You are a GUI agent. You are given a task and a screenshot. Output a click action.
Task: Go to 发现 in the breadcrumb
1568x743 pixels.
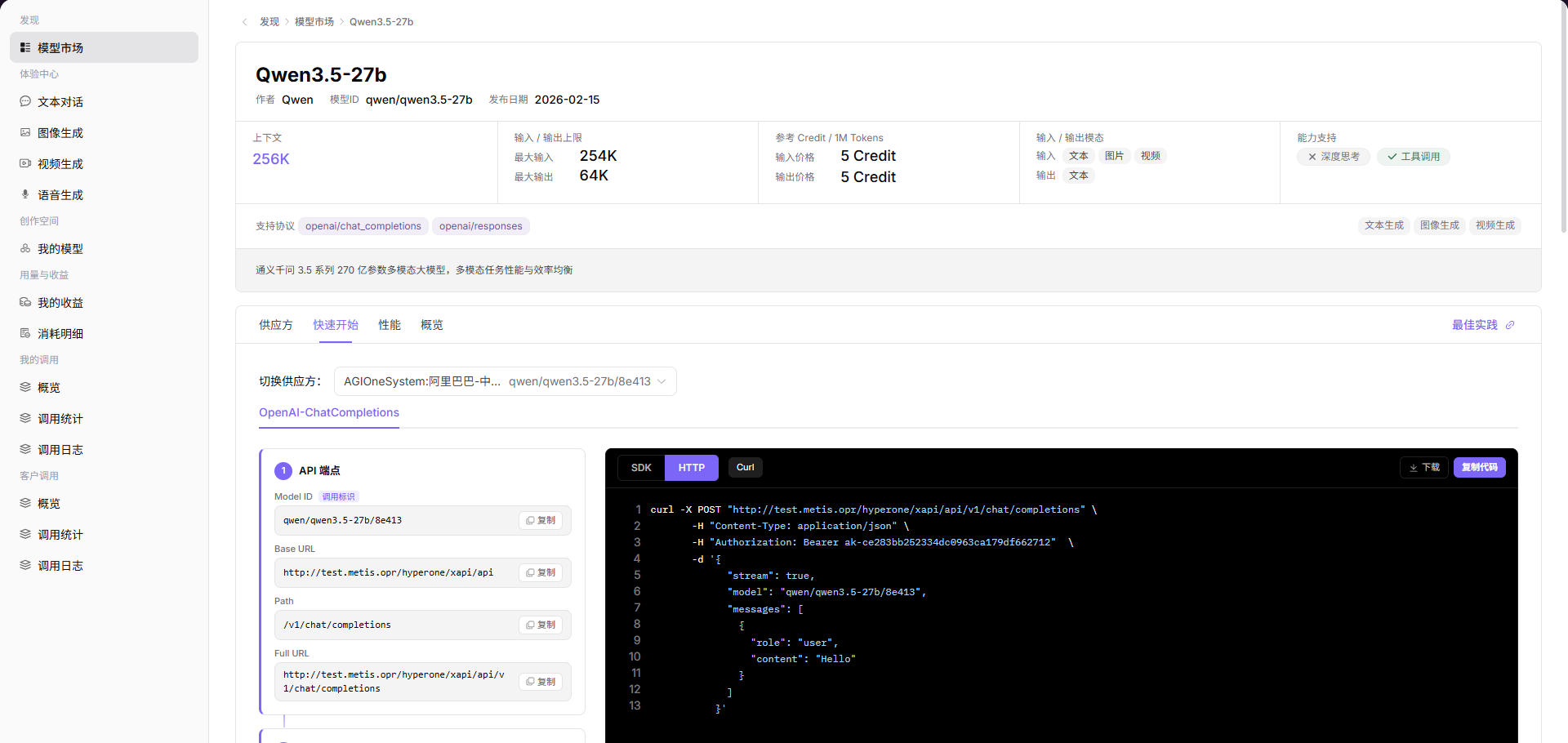pos(269,22)
